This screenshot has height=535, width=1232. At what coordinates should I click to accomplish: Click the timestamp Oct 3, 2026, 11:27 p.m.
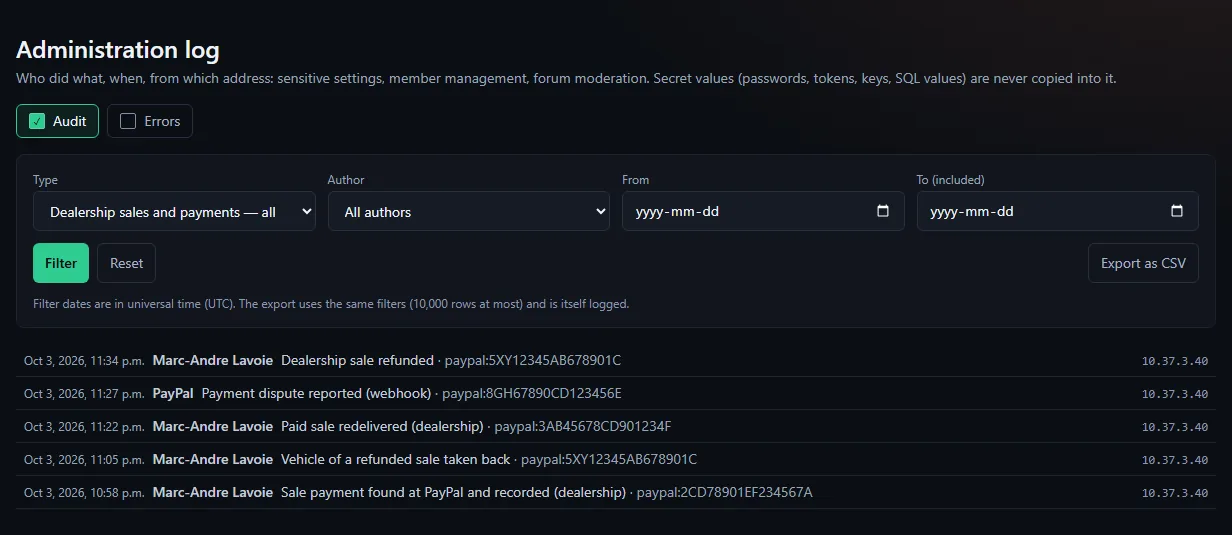point(84,394)
